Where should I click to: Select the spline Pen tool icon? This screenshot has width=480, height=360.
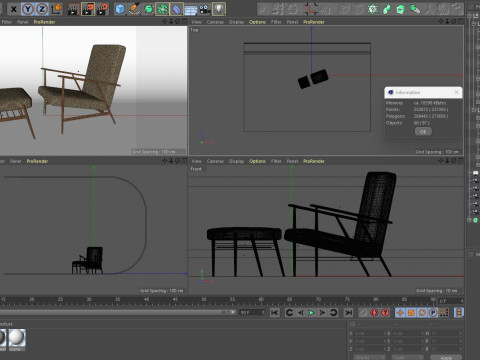click(x=134, y=9)
